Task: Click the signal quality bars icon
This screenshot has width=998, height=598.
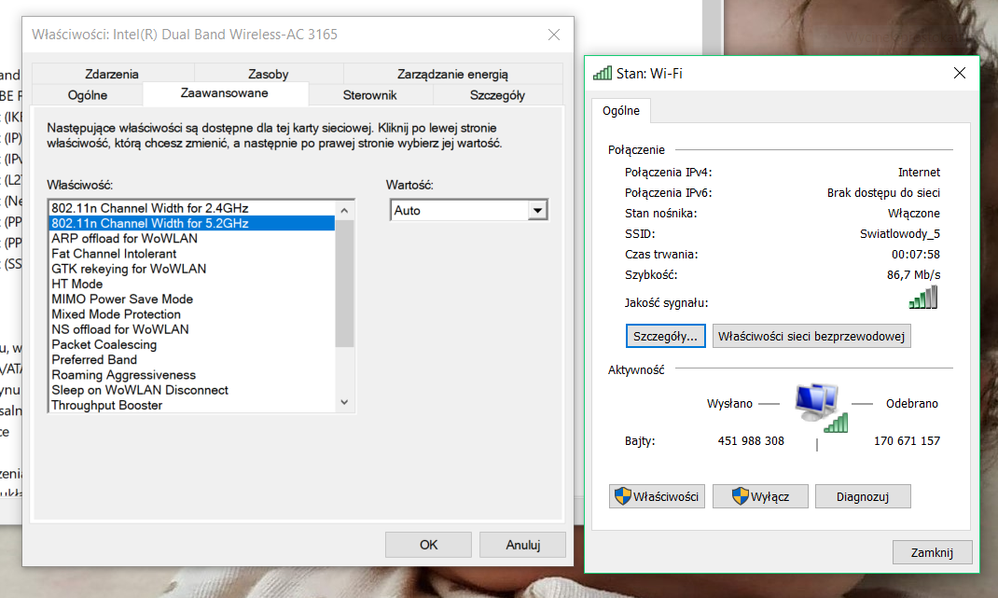Action: point(923,298)
